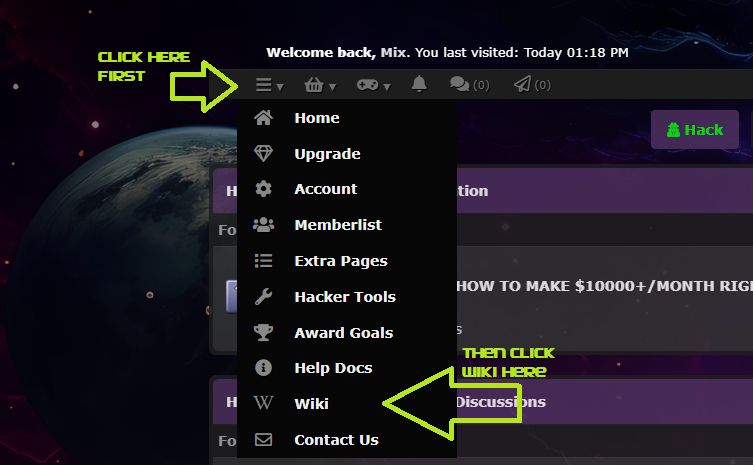Open the hamburger menu icon
The height and width of the screenshot is (465, 753).
(x=264, y=85)
